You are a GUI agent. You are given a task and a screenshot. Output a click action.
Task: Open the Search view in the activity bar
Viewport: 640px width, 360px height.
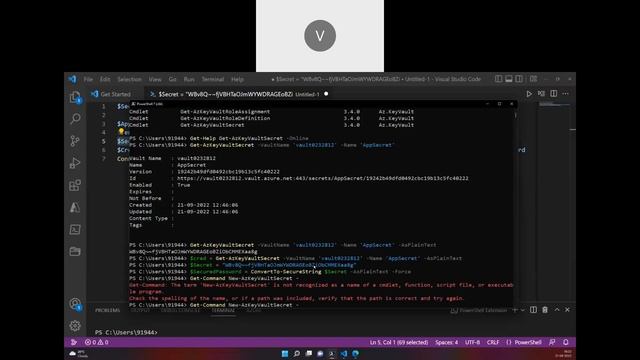click(75, 119)
